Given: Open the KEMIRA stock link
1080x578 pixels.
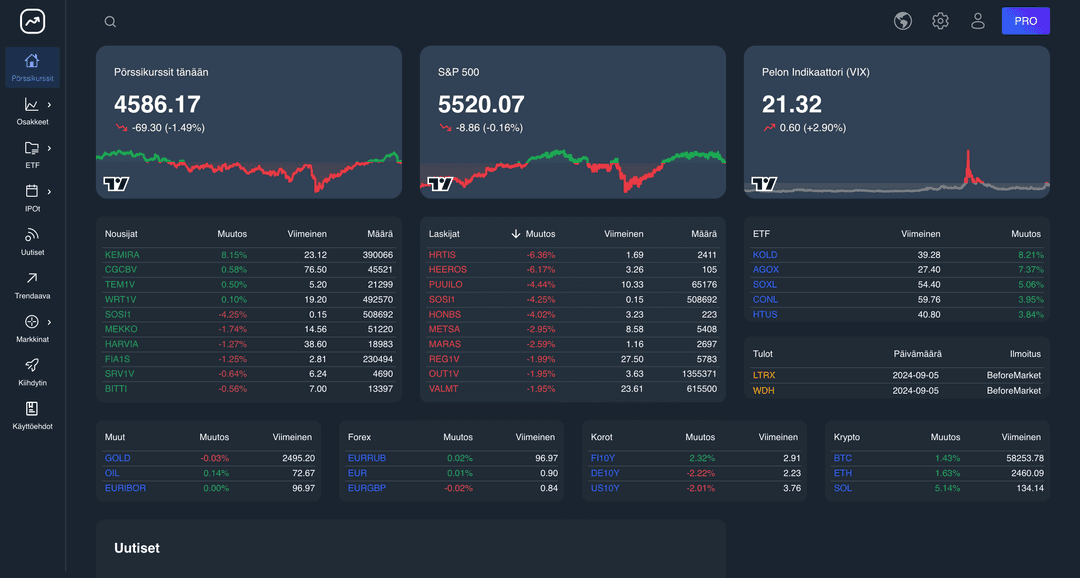Looking at the screenshot, I should tap(122, 255).
